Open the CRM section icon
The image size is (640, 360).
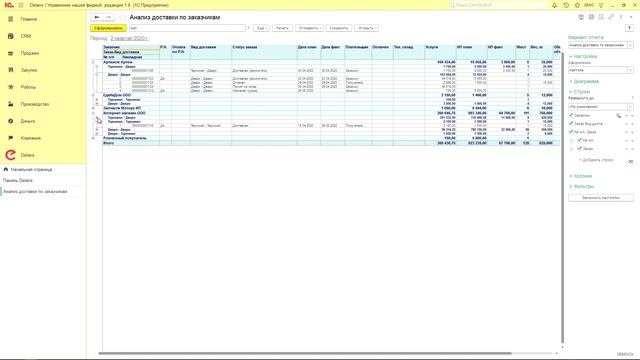coord(11,36)
